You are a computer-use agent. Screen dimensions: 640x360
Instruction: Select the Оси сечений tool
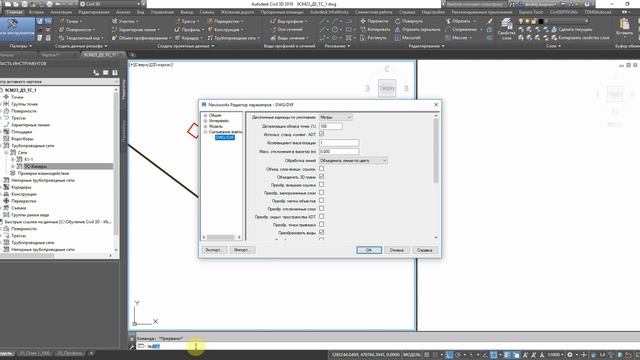(x=287, y=30)
